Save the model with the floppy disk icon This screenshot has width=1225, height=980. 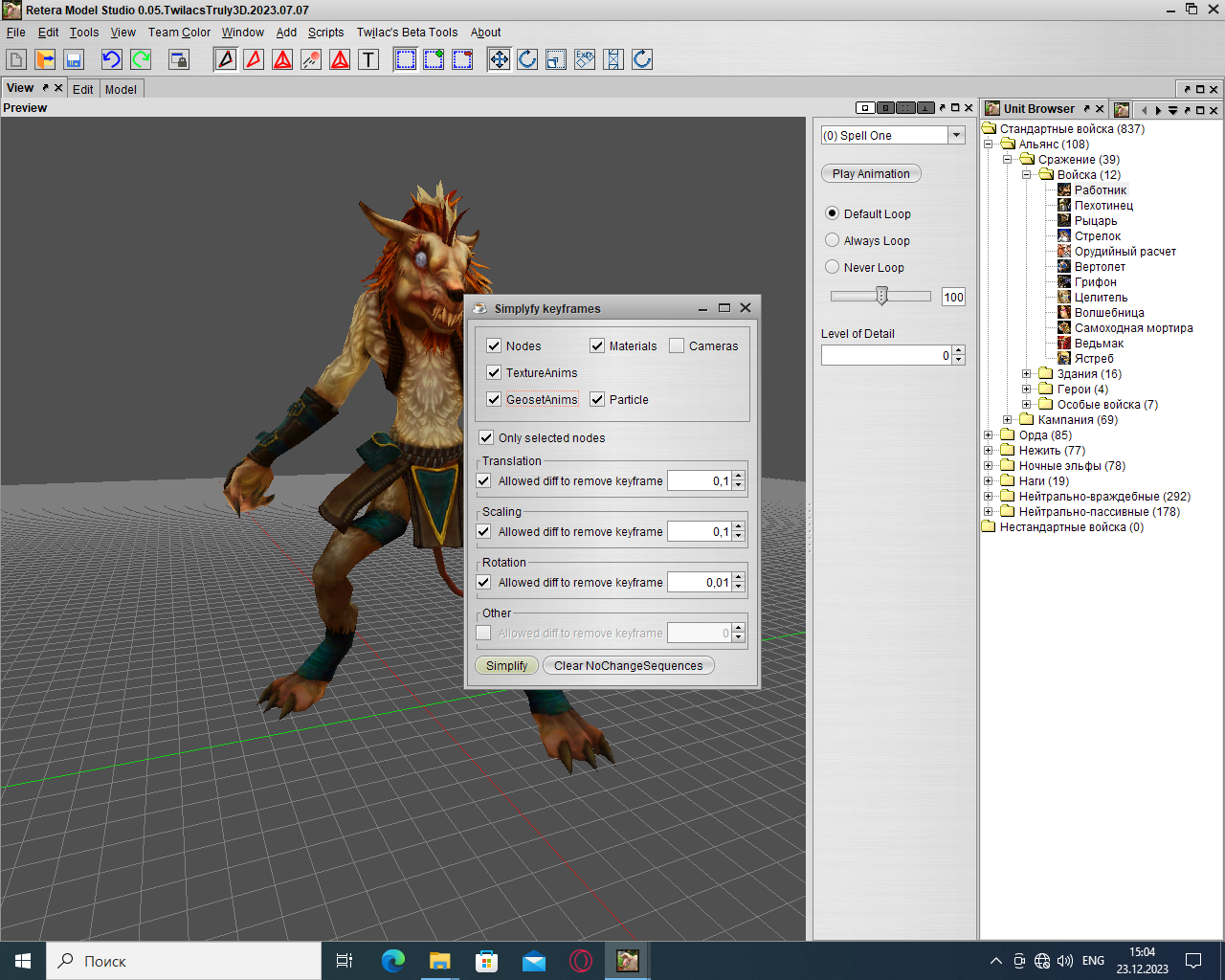click(x=74, y=59)
